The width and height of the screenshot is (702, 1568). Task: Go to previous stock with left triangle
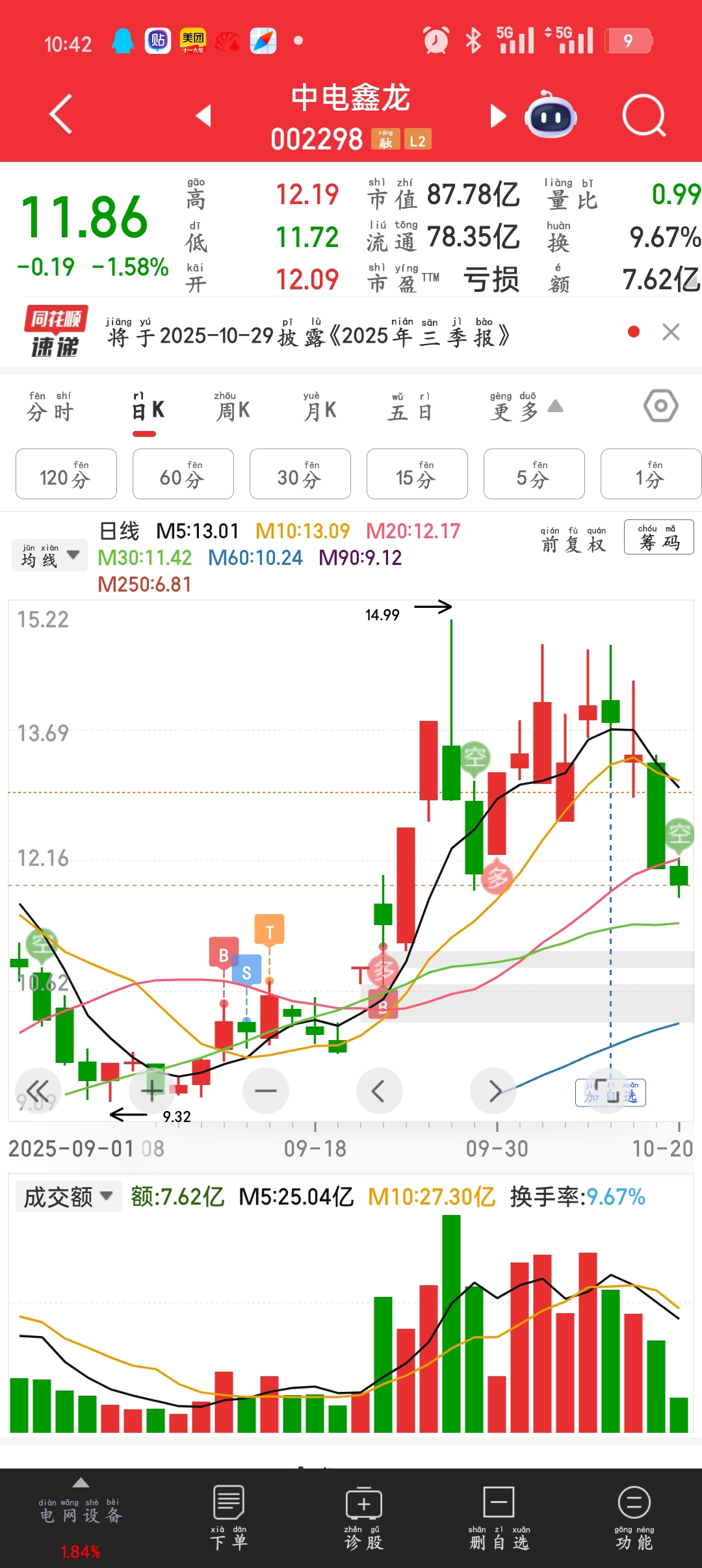point(204,115)
